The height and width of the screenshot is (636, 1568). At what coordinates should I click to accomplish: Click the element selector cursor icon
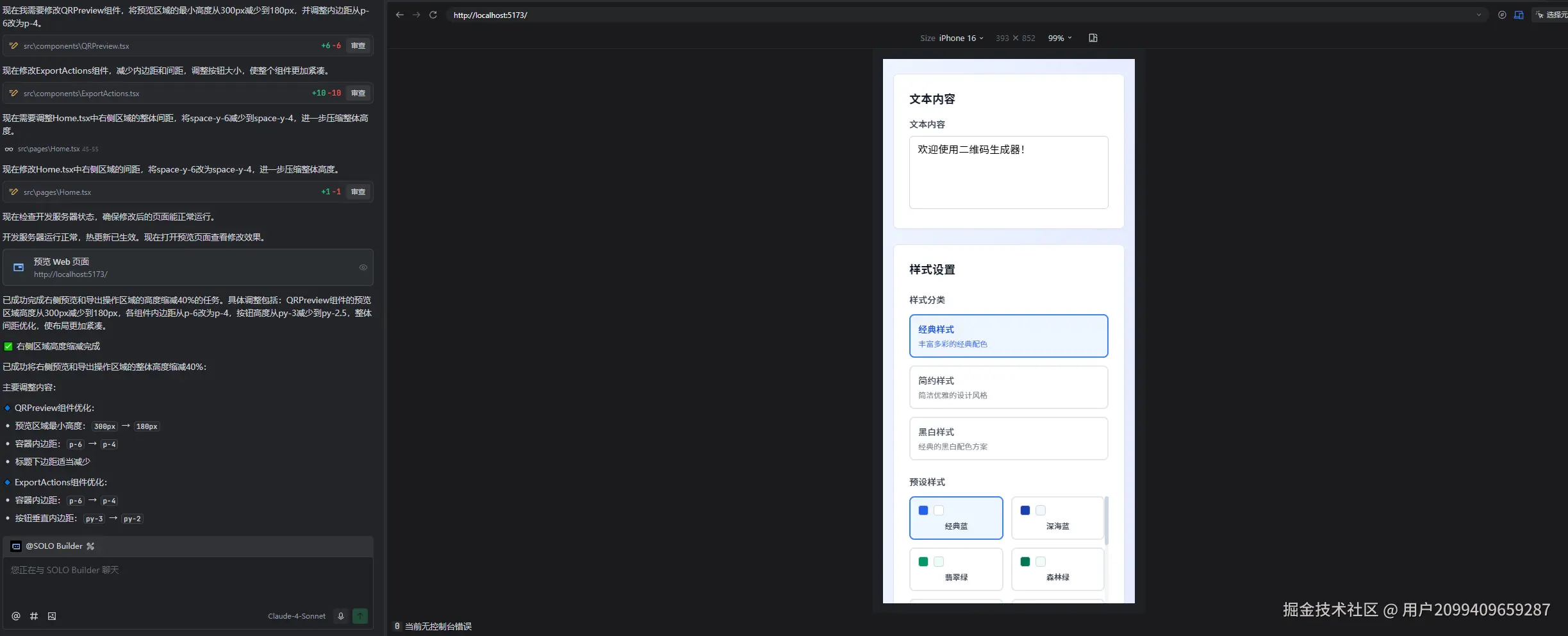coord(1540,15)
